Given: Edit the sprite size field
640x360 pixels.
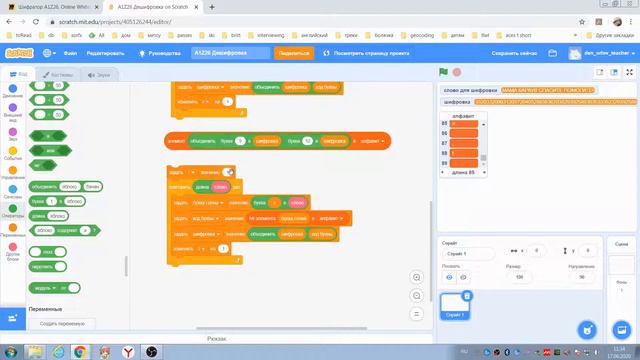Looking at the screenshot, I should (x=519, y=277).
